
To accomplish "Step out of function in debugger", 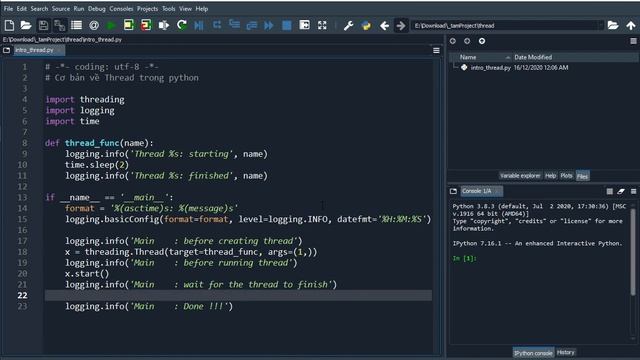I will coord(251,25).
